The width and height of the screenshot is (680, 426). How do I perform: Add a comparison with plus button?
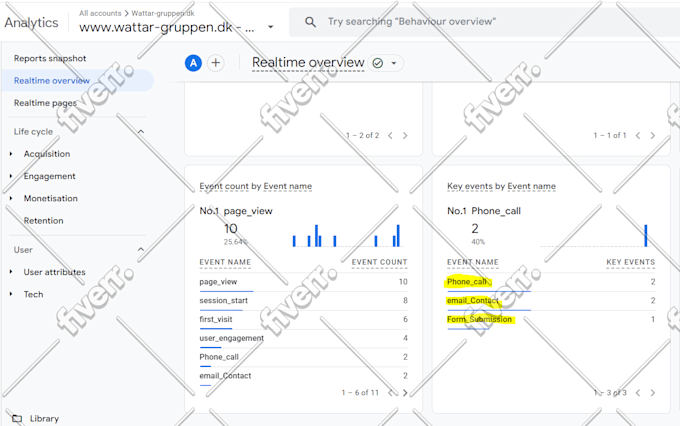tap(216, 63)
